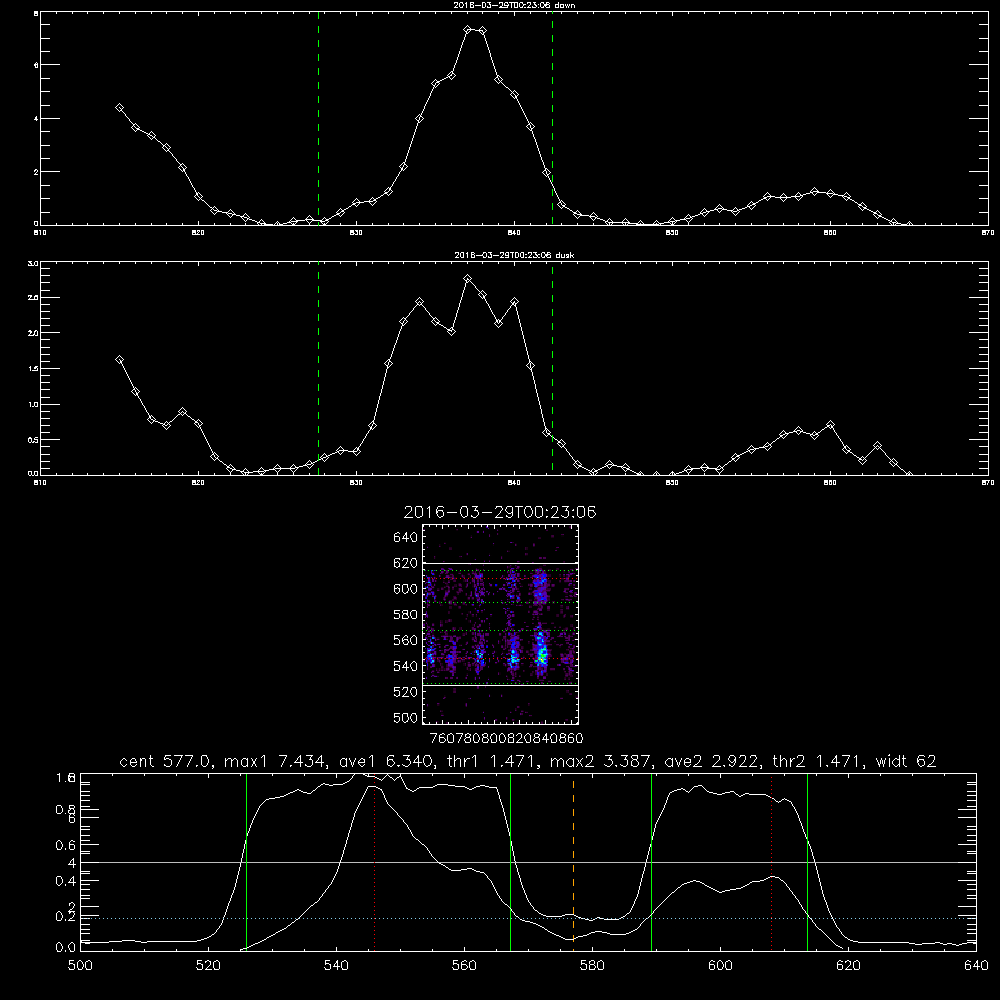The image size is (1000, 1000).
Task: Click the leftmost solid green line in the bottom plot
Action: click(x=246, y=862)
